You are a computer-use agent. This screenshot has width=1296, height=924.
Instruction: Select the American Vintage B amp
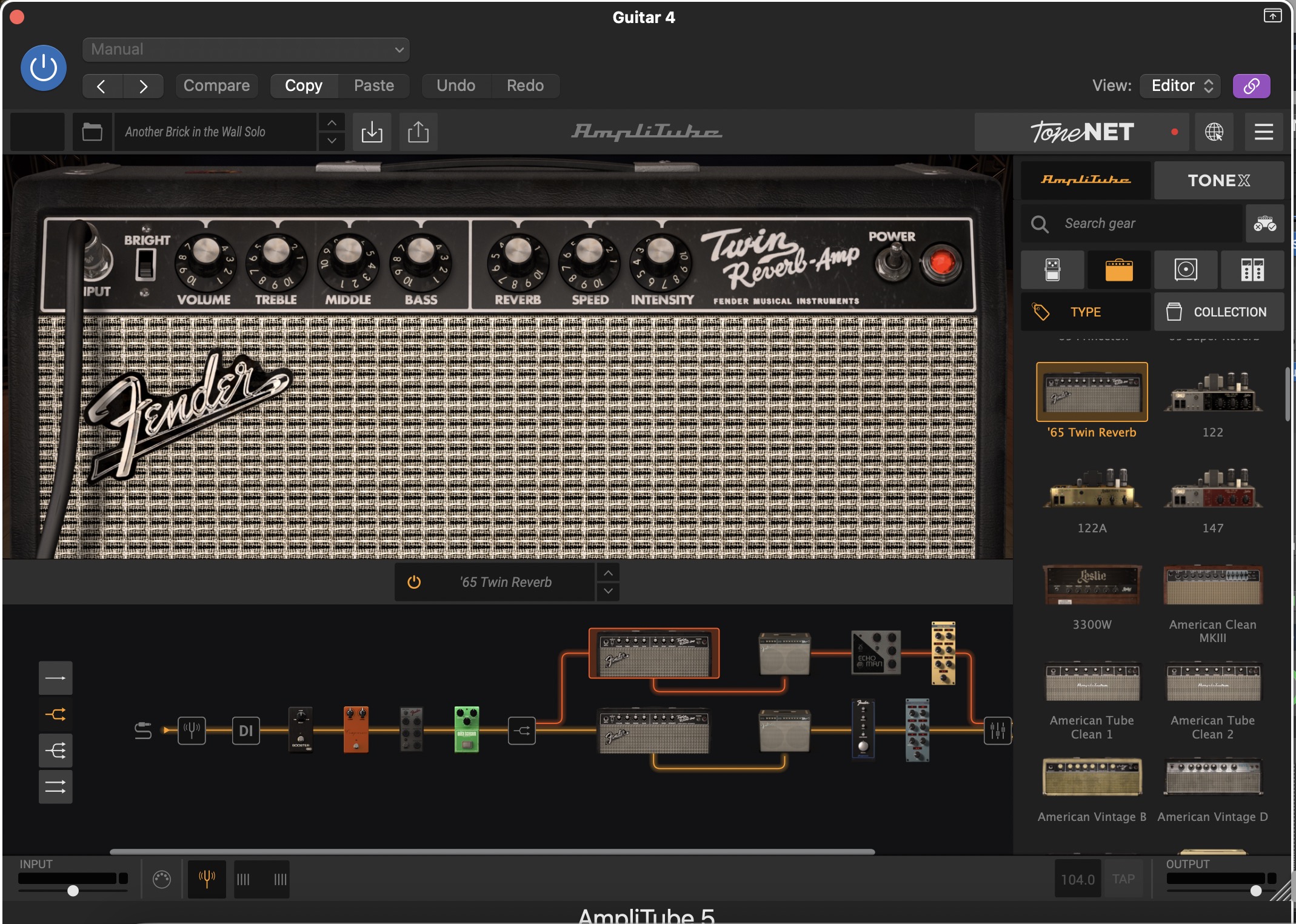click(1092, 777)
